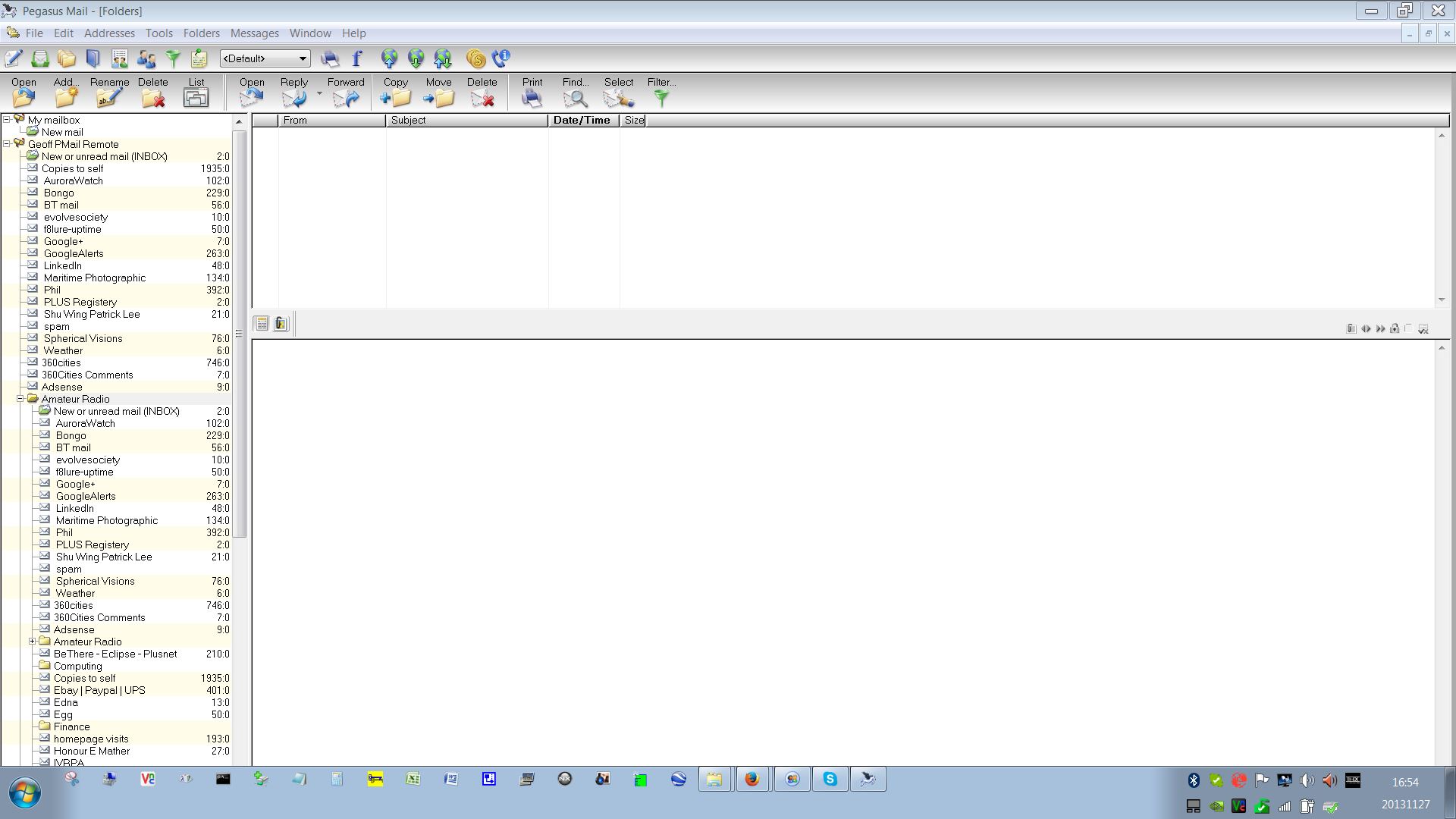The image size is (1456, 819).
Task: Toggle attachments view icon in preview pane
Action: [x=281, y=324]
